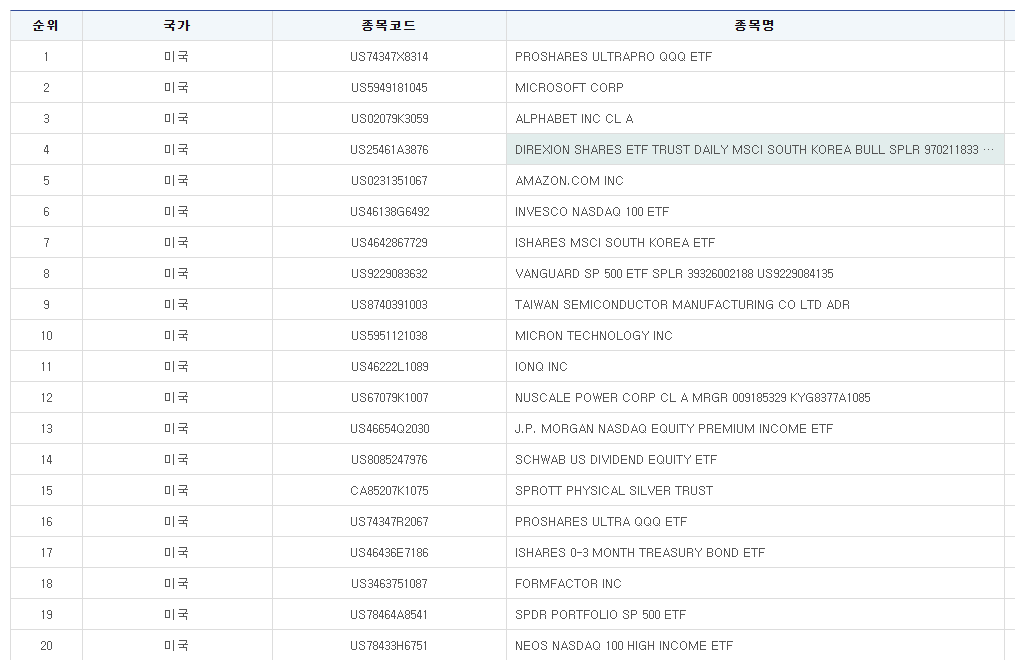Click rank number 15 cell

(46, 491)
